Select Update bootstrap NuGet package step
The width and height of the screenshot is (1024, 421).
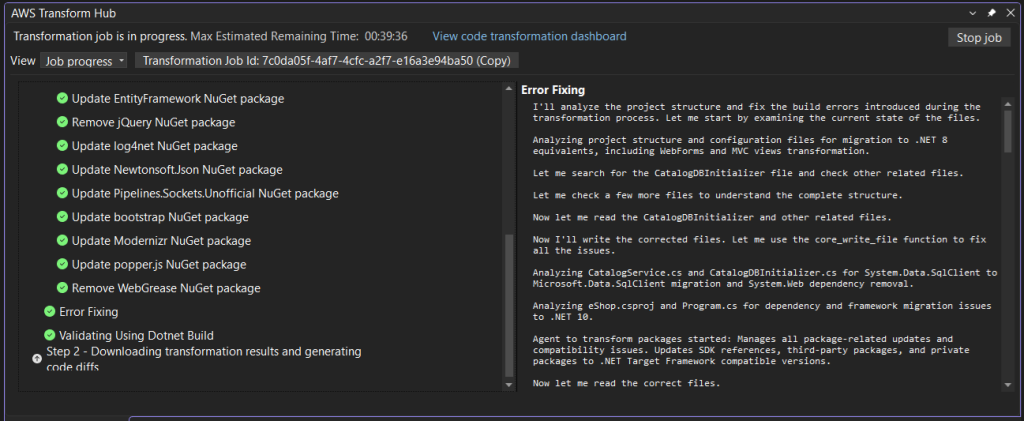click(x=160, y=217)
